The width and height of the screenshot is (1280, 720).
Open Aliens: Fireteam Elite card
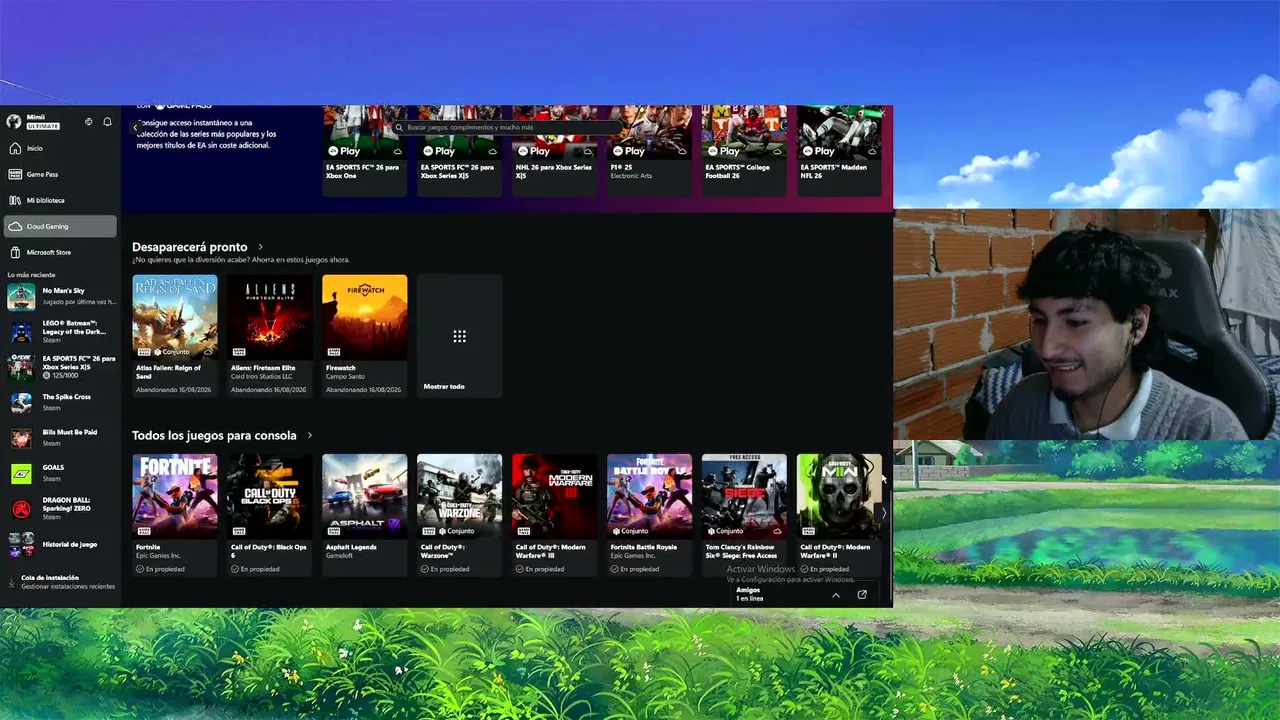270,335
